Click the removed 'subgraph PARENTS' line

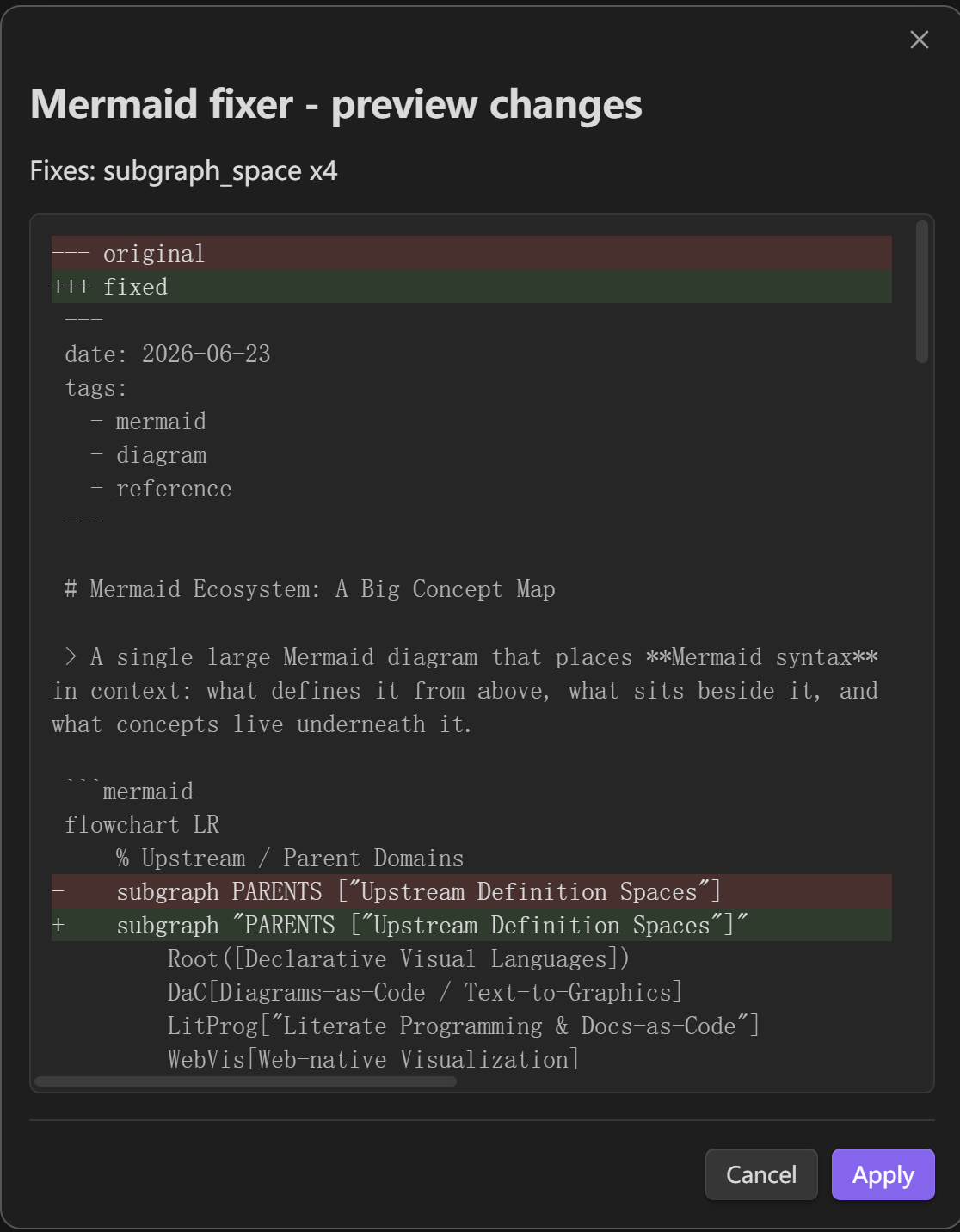471,891
